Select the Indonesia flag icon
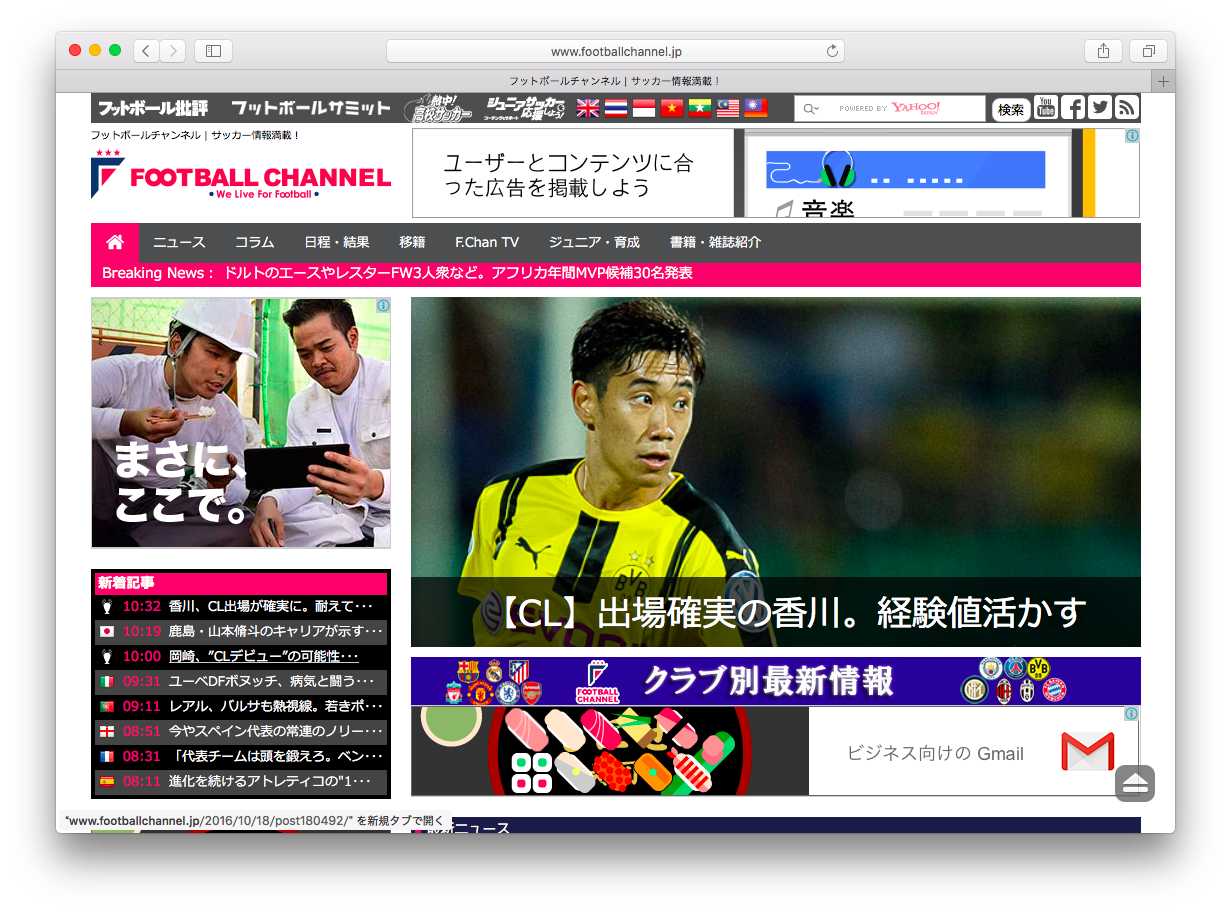Image resolution: width=1231 pixels, height=913 pixels. coord(644,108)
